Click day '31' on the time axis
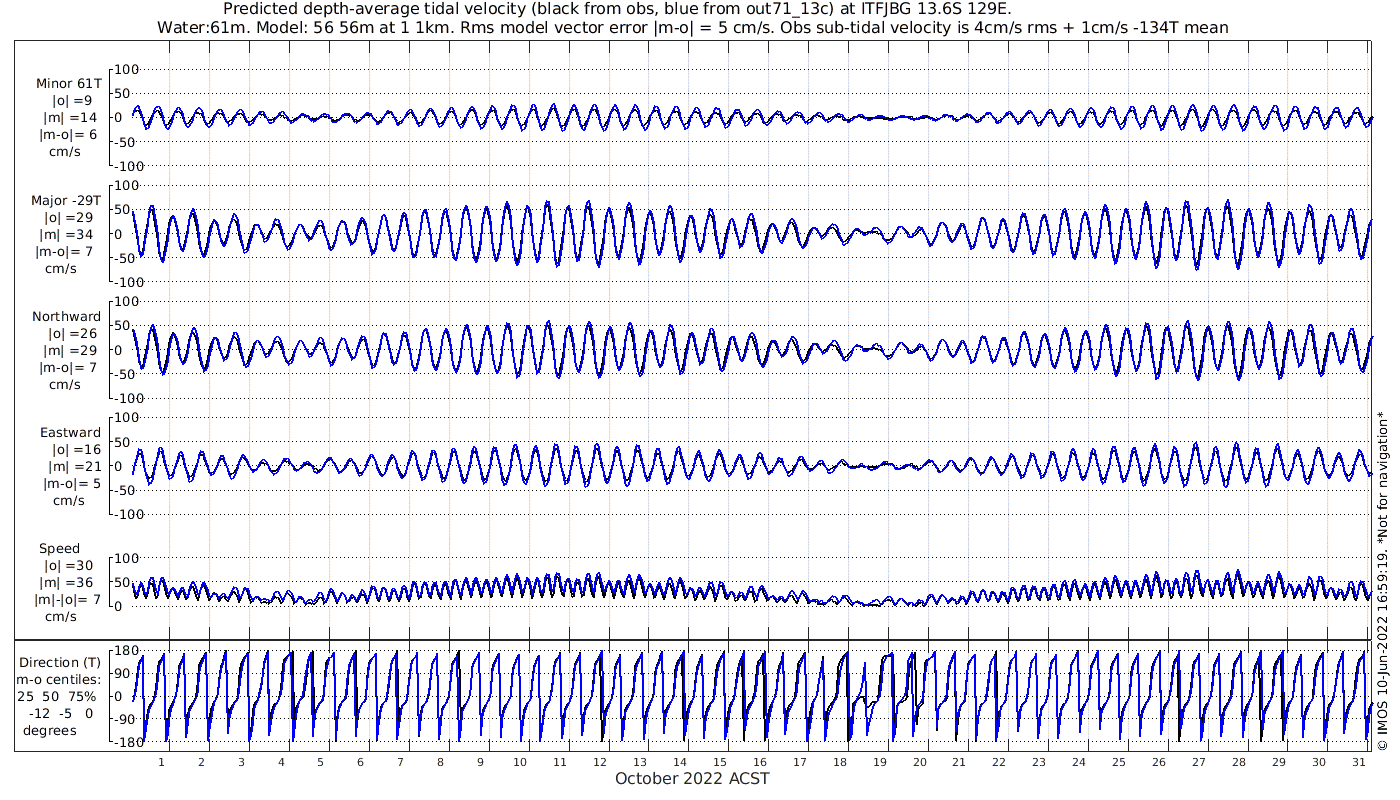 point(1358,762)
